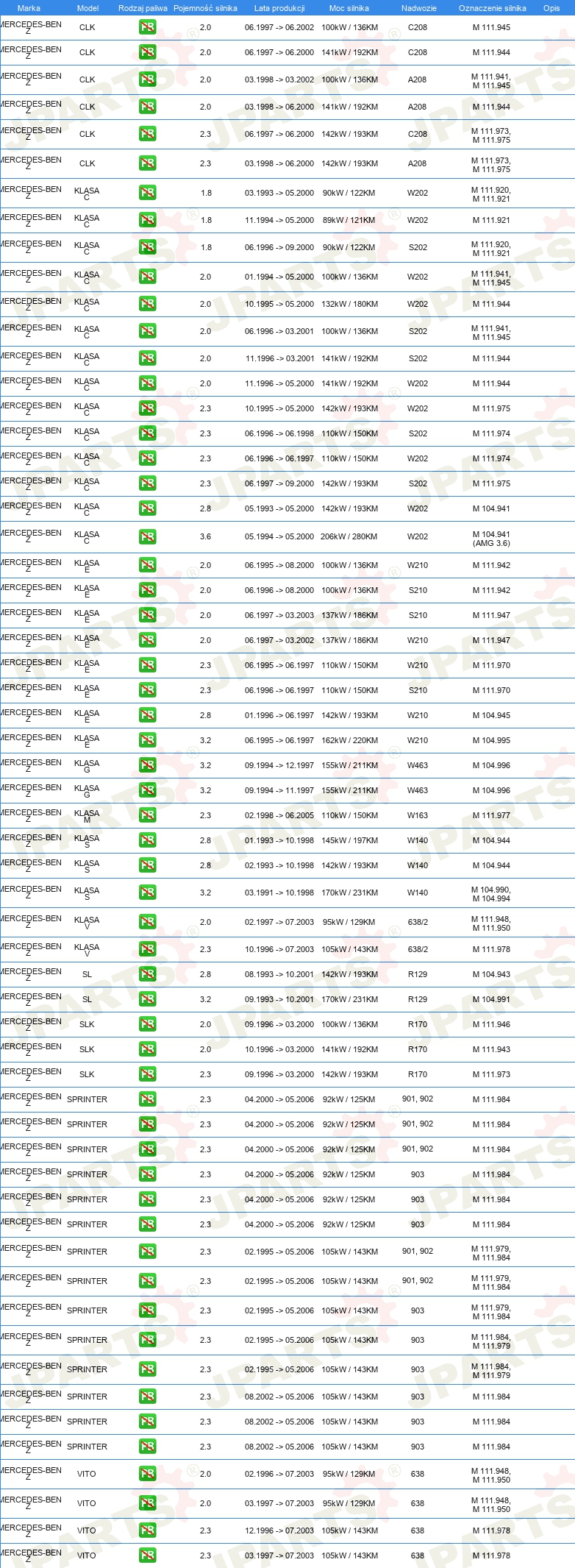Select fuel icon in CLK 2.3 A208 row
Image resolution: width=575 pixels, height=1568 pixels.
[x=147, y=163]
